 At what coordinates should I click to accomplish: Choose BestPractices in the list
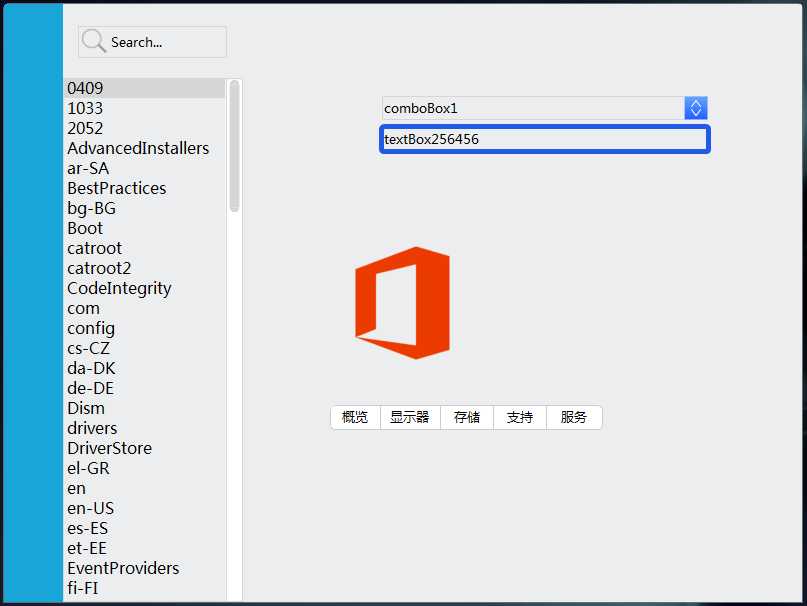click(x=145, y=188)
